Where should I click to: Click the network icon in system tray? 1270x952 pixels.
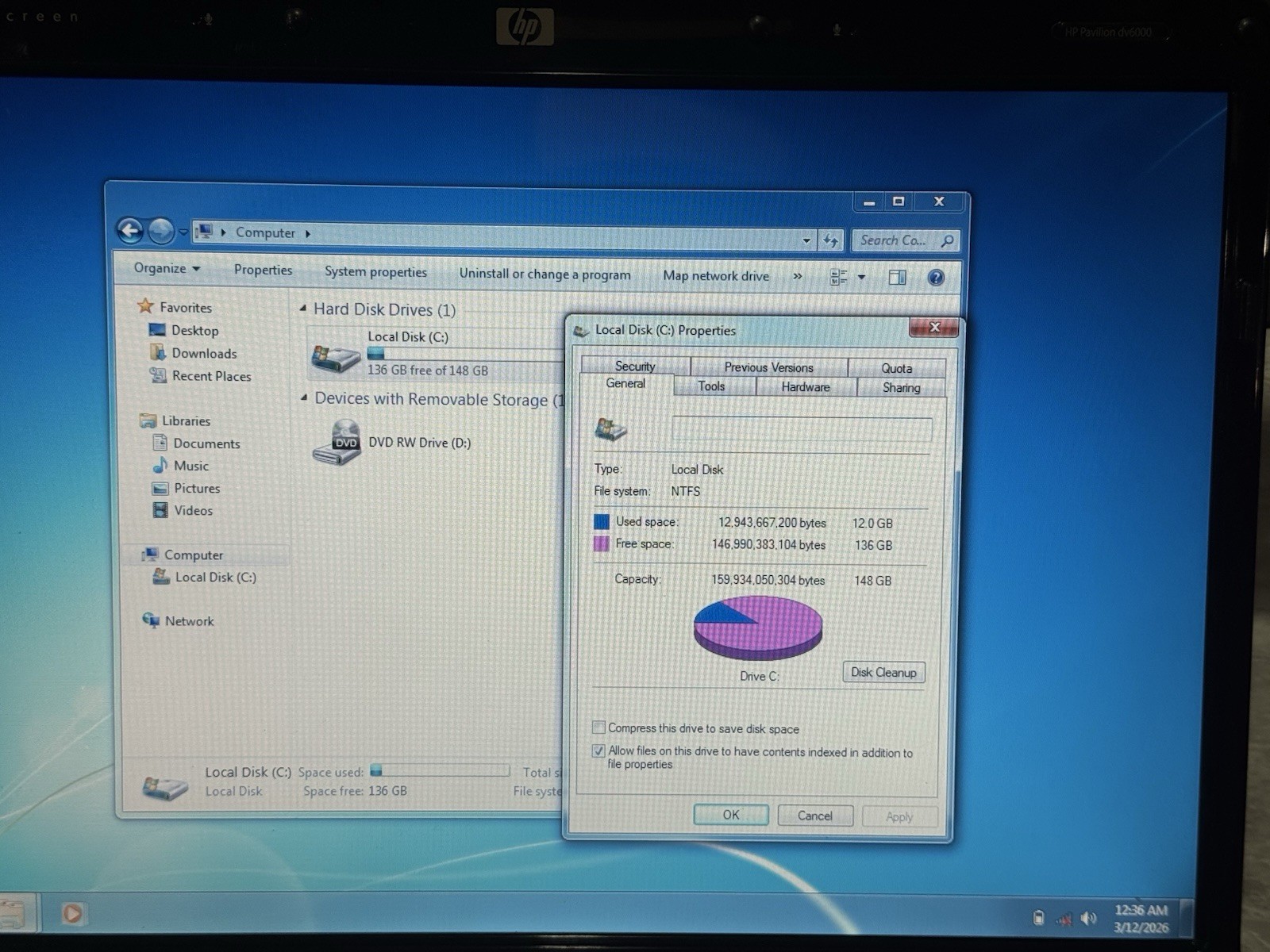(x=1064, y=919)
